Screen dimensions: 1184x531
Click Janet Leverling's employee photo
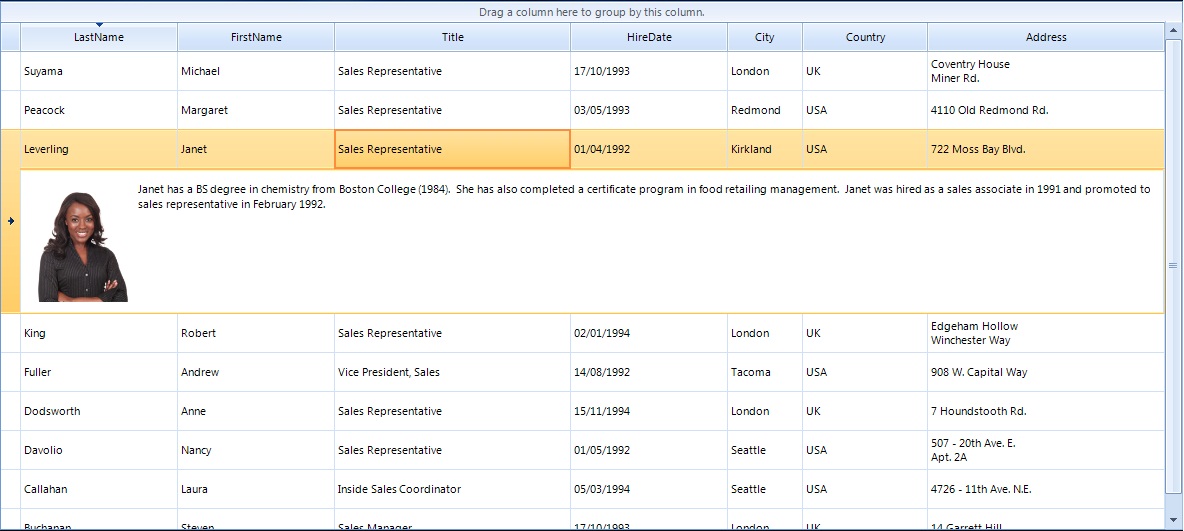[x=83, y=247]
